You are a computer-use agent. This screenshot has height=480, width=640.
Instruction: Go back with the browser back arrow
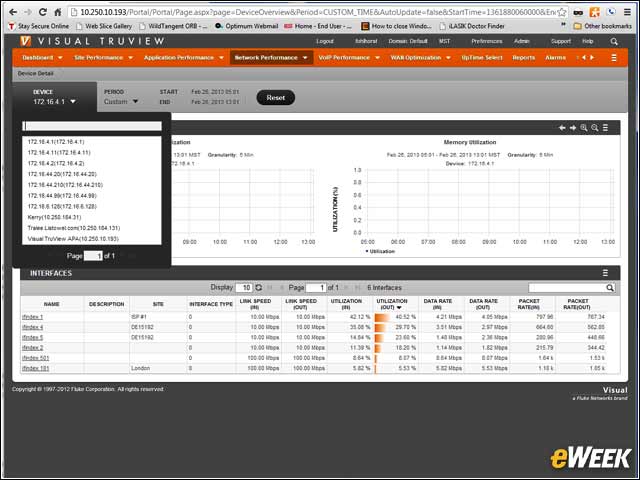pos(13,12)
